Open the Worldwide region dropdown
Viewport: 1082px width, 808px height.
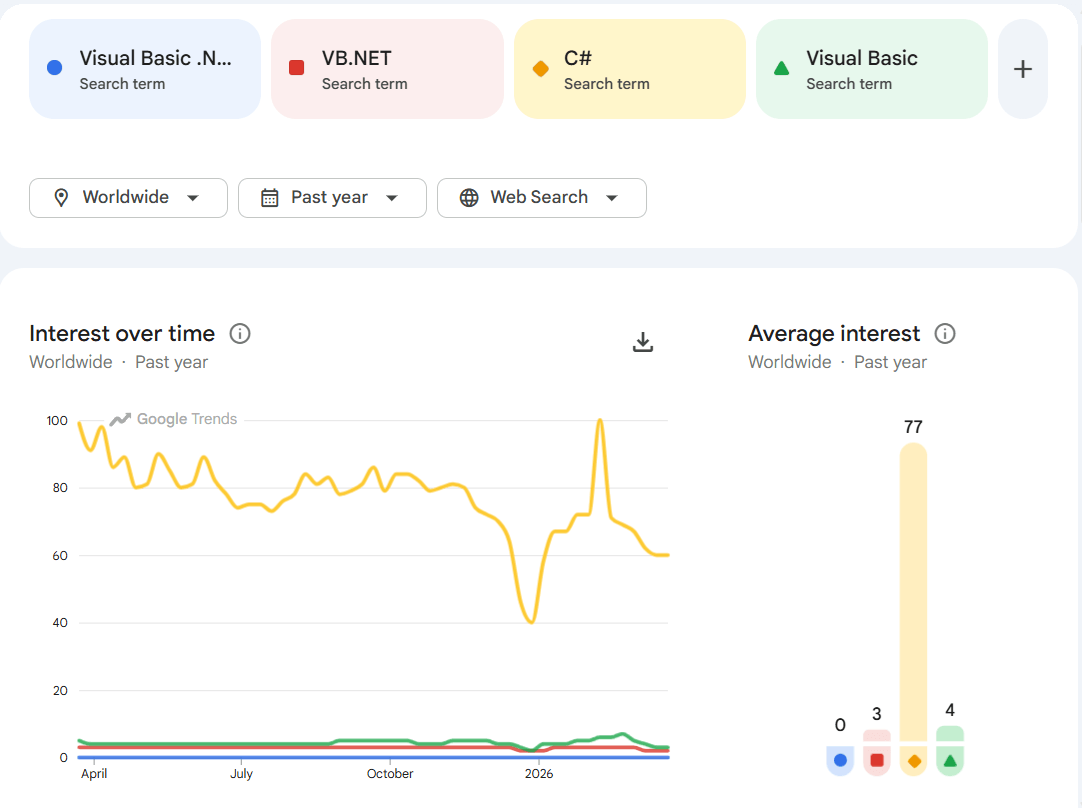(128, 198)
